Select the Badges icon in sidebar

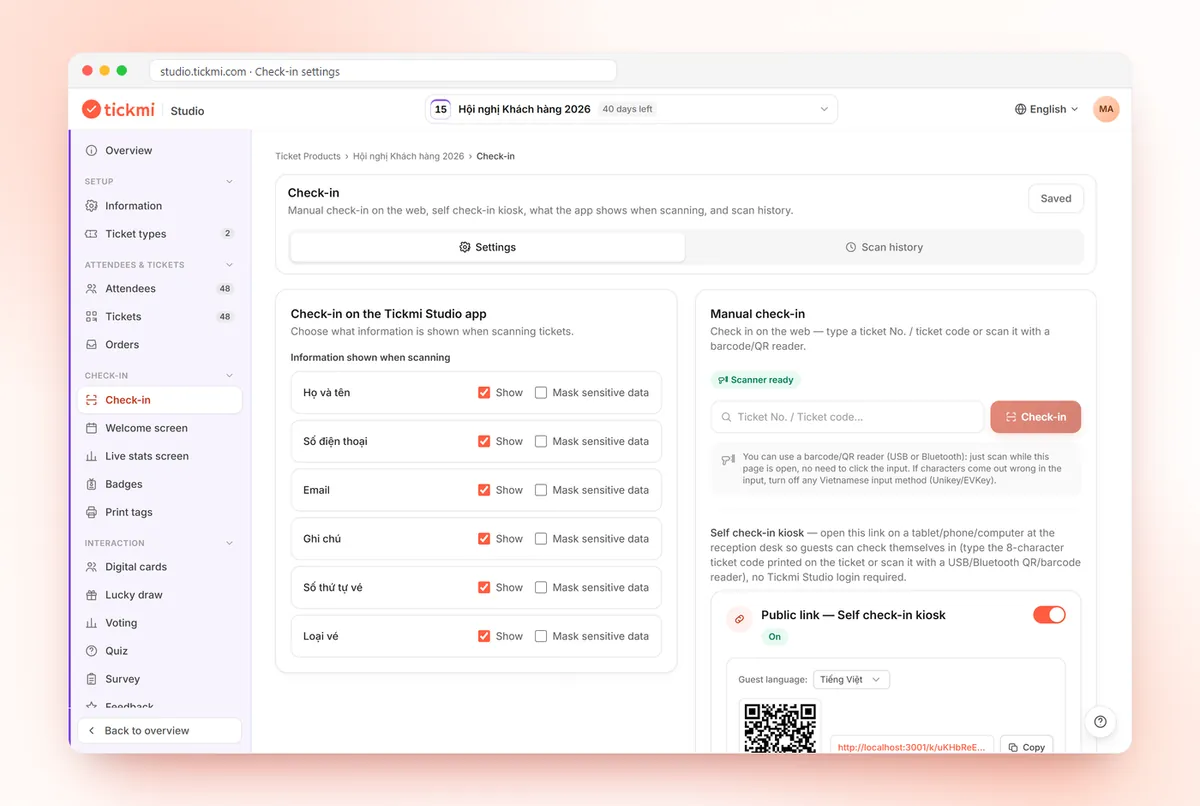(x=92, y=484)
